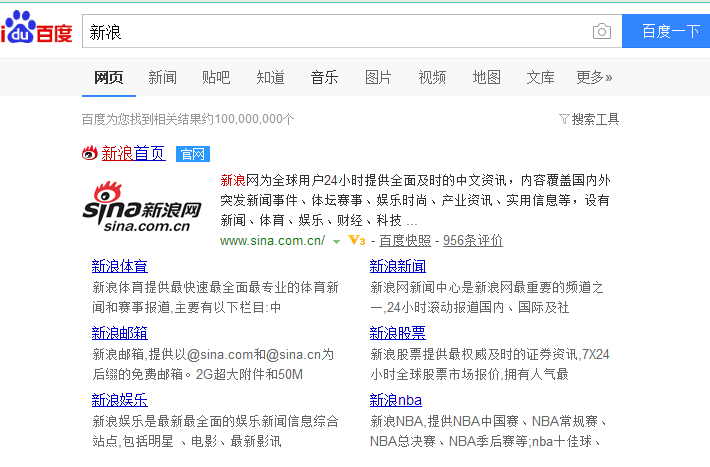710x467 pixels.
Task: Open the 新浪首页 result link
Action: pyautogui.click(x=133, y=154)
